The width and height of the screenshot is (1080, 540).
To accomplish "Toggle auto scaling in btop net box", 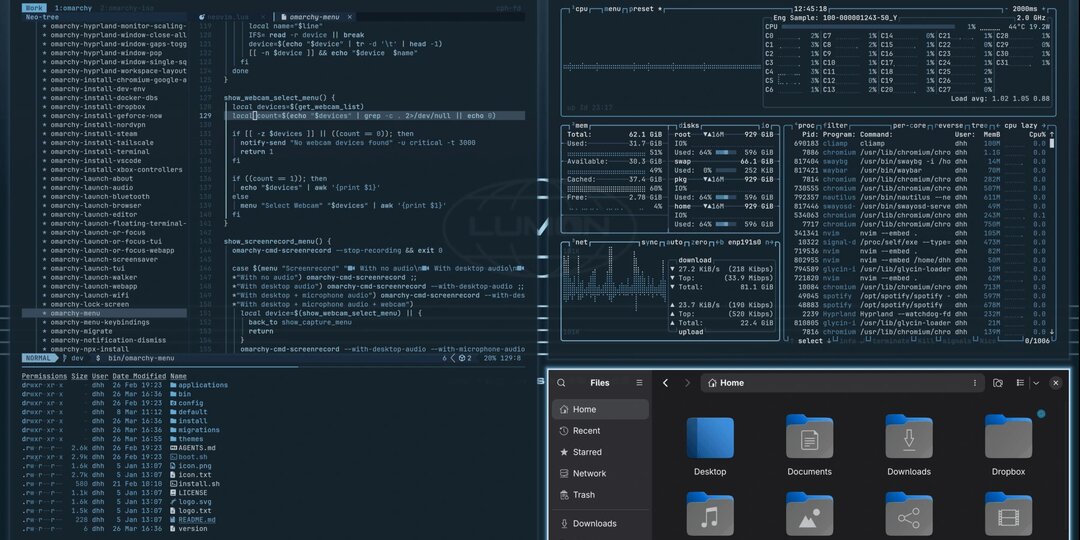I will [x=674, y=242].
